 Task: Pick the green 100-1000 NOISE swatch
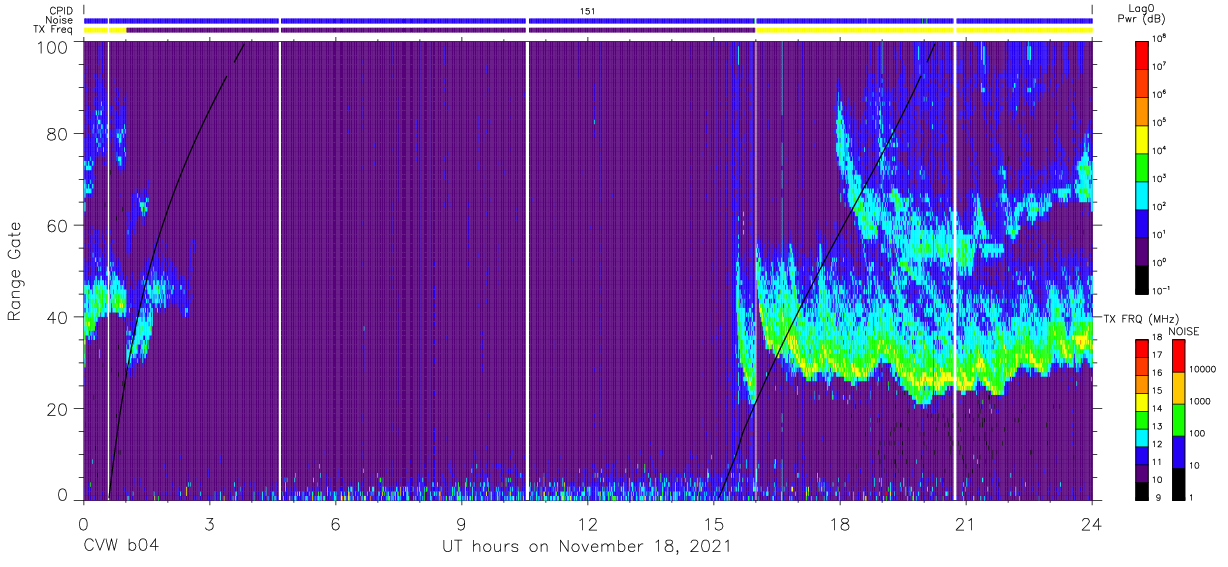point(1179,420)
